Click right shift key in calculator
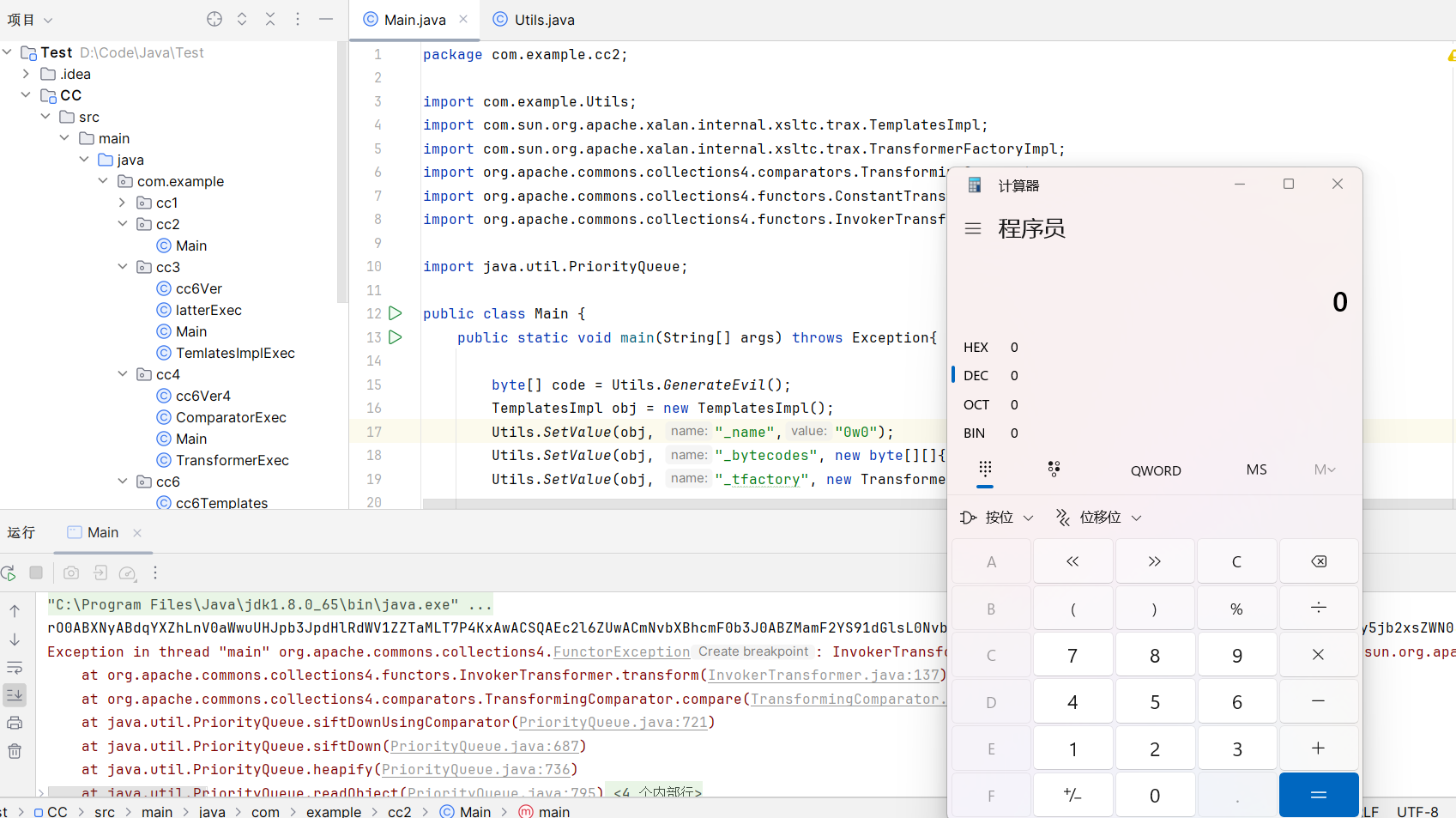 (x=1154, y=561)
